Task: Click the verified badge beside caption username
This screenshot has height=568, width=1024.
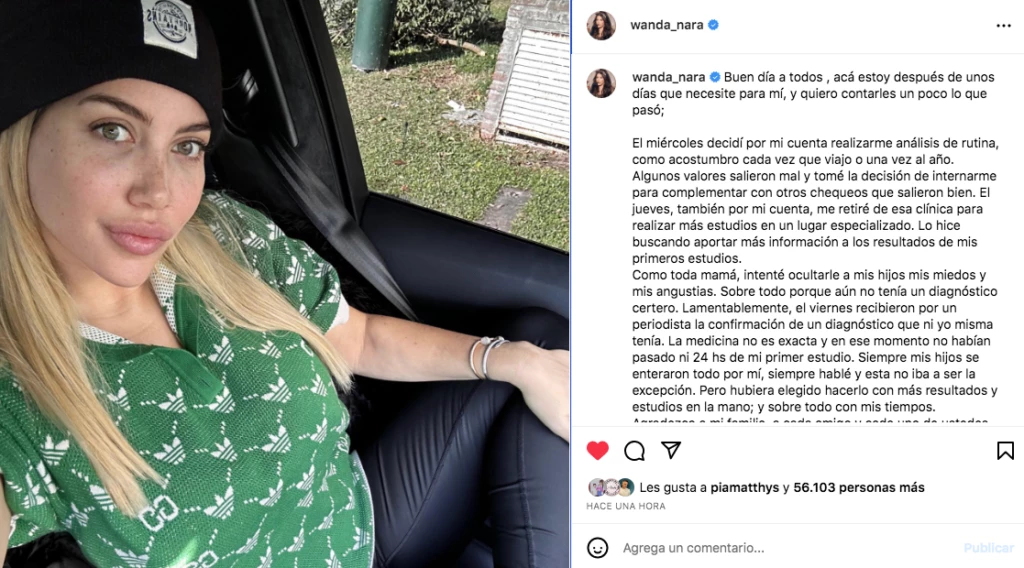Action: point(715,77)
